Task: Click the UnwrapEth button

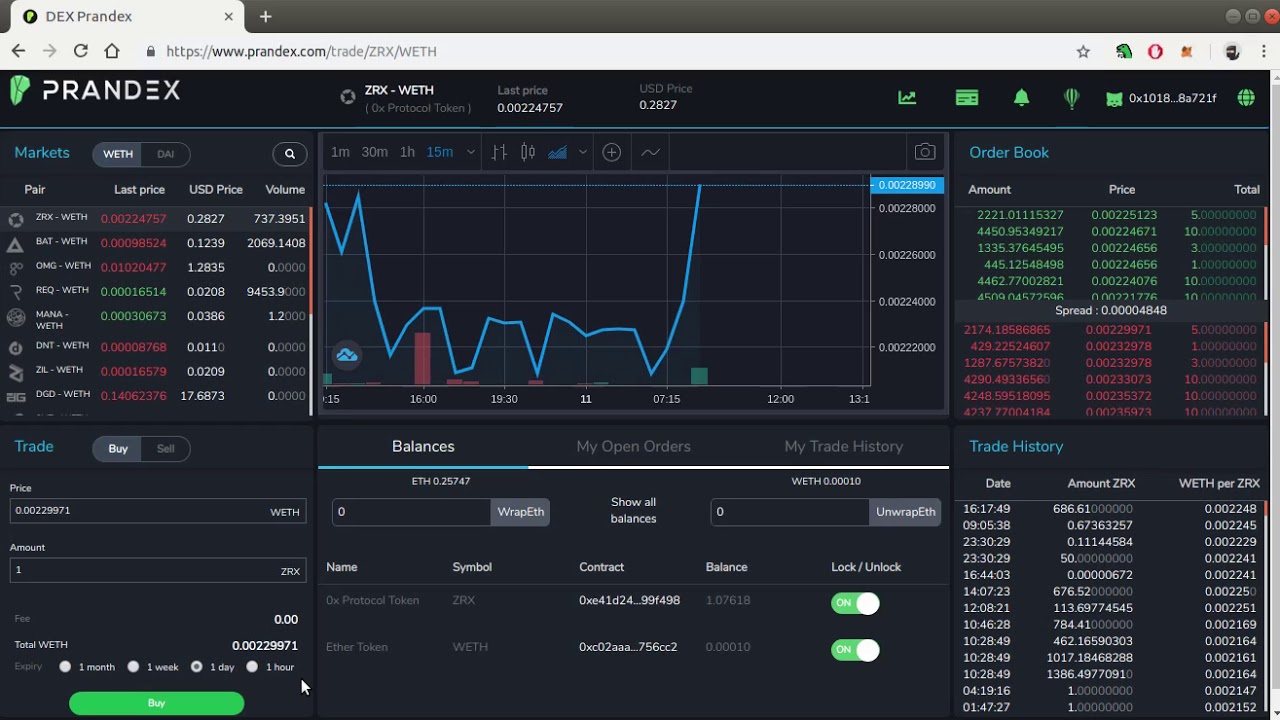Action: pyautogui.click(x=905, y=512)
